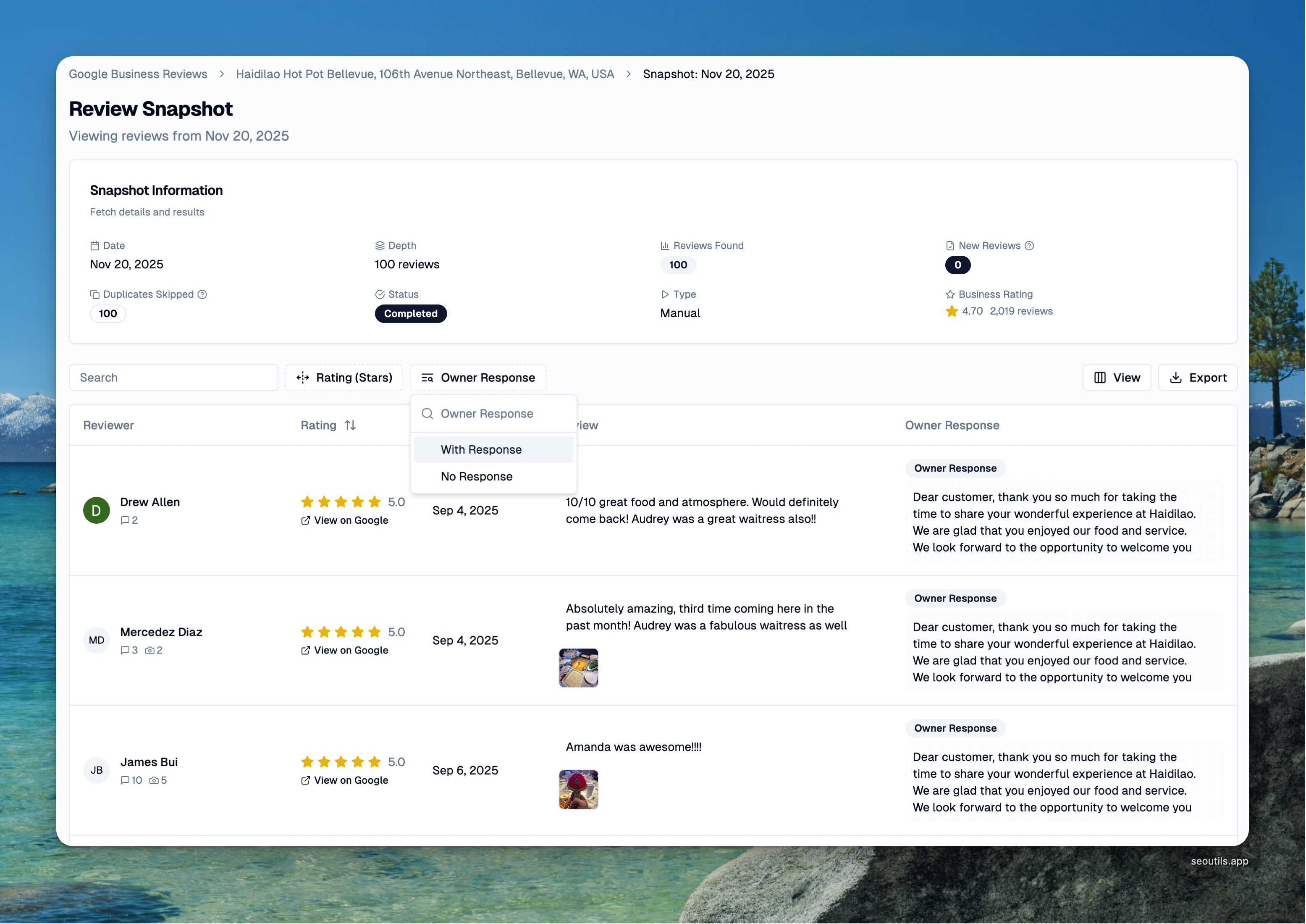The image size is (1306, 924).
Task: Click the Business Rating gold star icon
Action: 952,311
